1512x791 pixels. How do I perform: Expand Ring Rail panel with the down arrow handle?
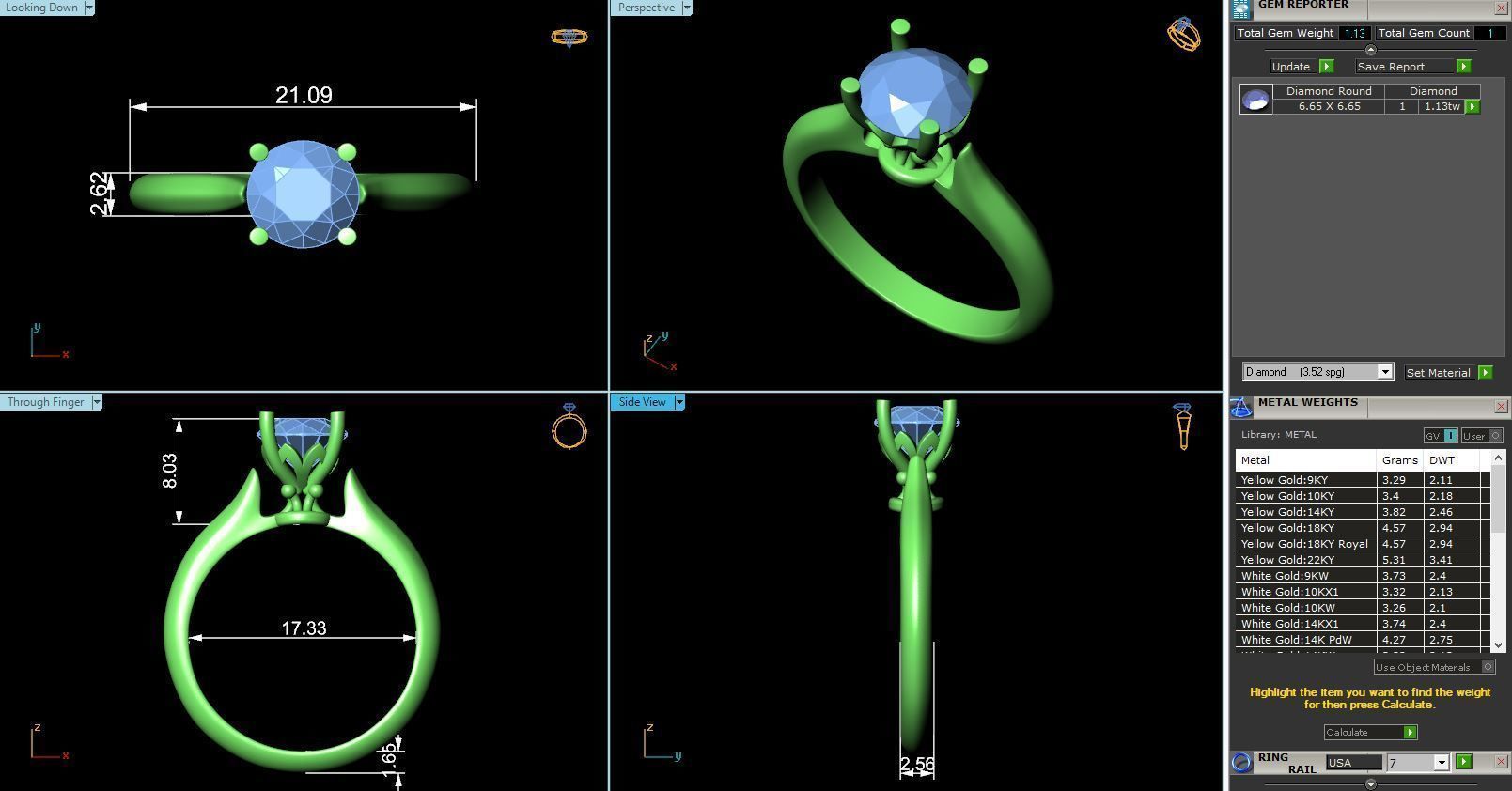1370,783
